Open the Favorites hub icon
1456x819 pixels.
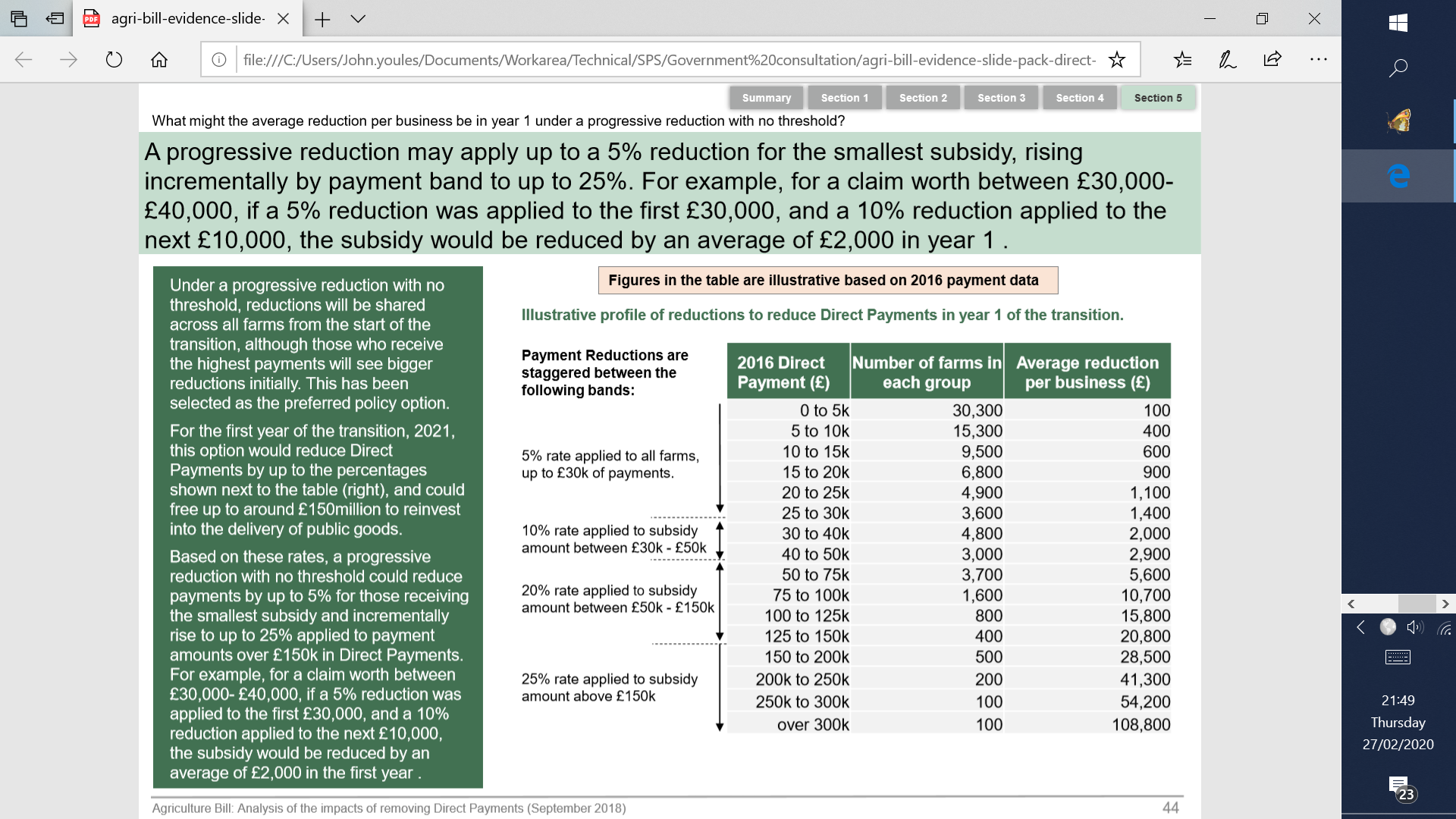(1182, 59)
